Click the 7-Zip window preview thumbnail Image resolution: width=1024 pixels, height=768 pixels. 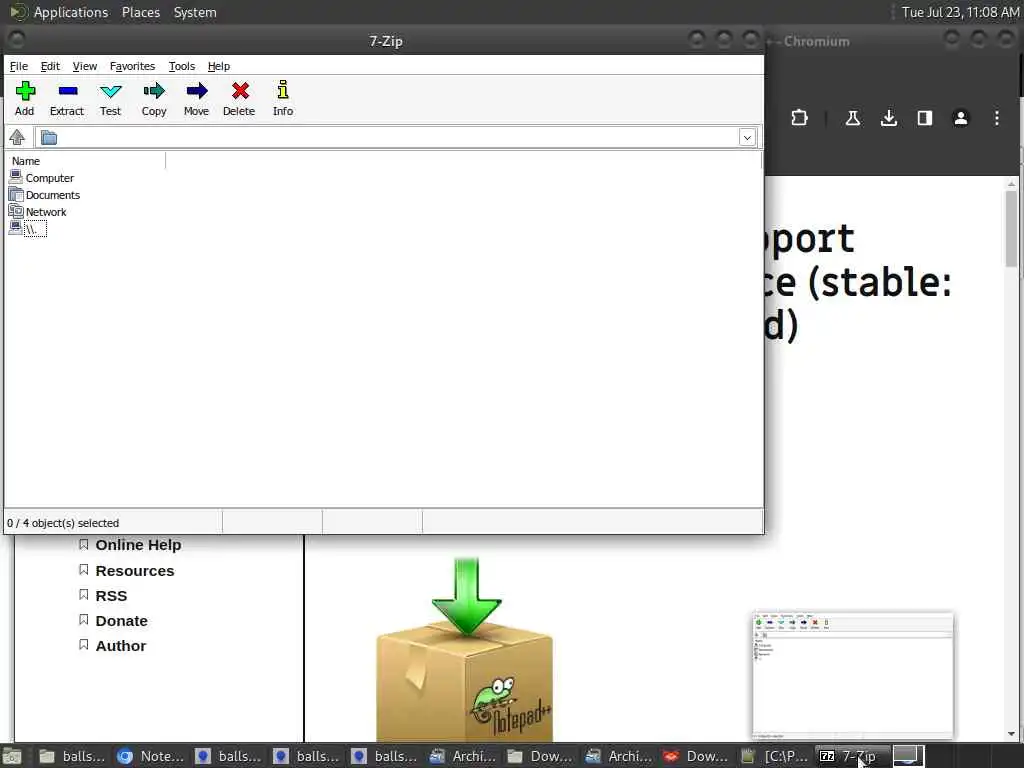coord(853,676)
